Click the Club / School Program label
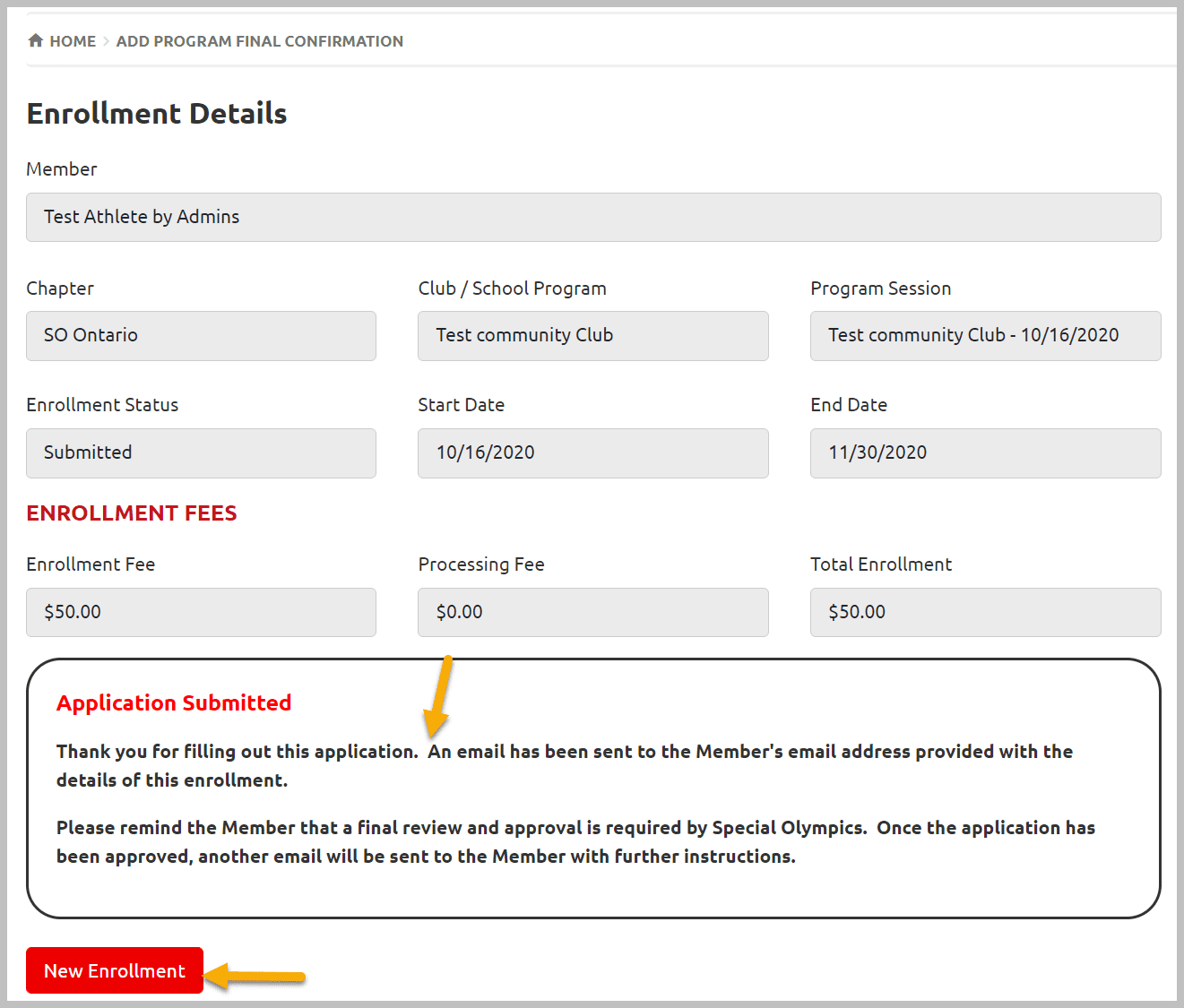Image resolution: width=1184 pixels, height=1008 pixels. [x=513, y=289]
